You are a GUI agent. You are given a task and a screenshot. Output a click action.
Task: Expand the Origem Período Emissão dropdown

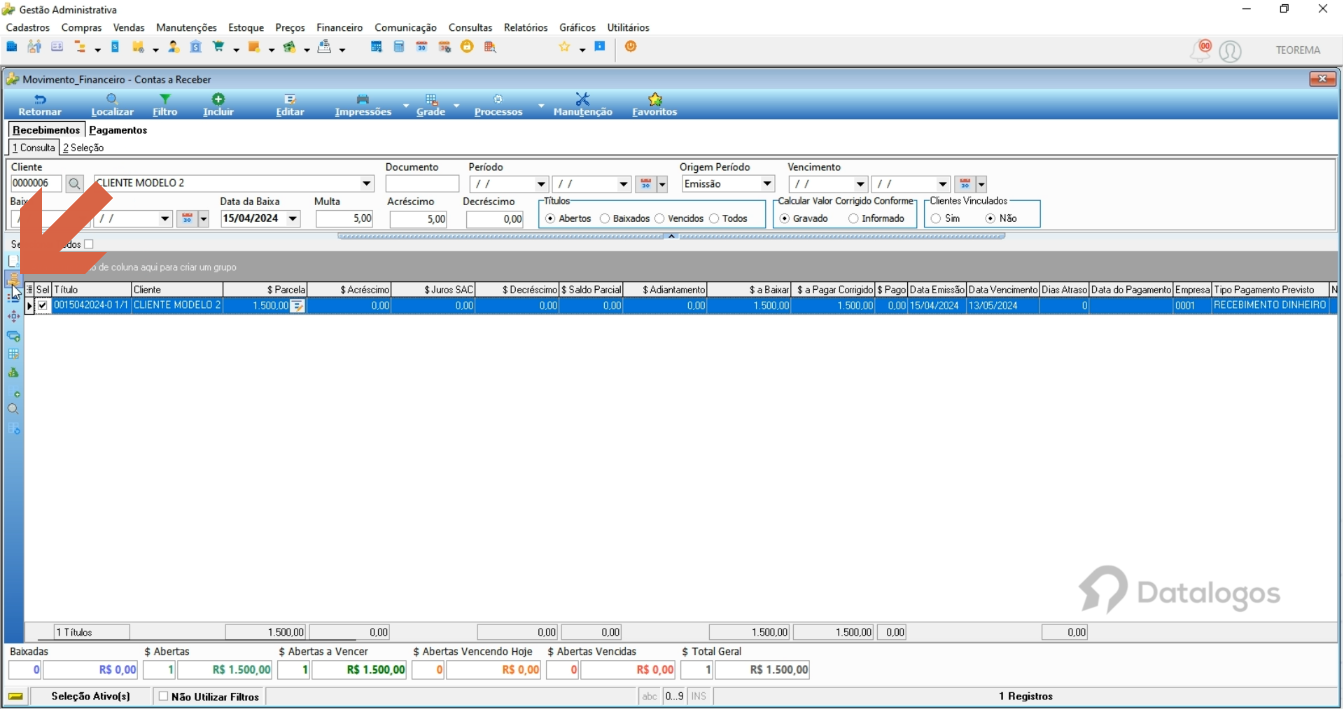(767, 184)
